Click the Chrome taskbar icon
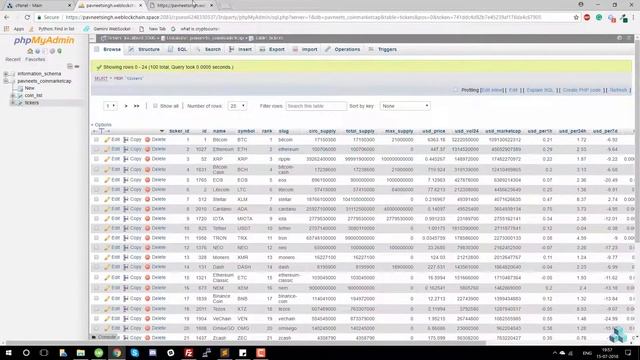 point(117,353)
